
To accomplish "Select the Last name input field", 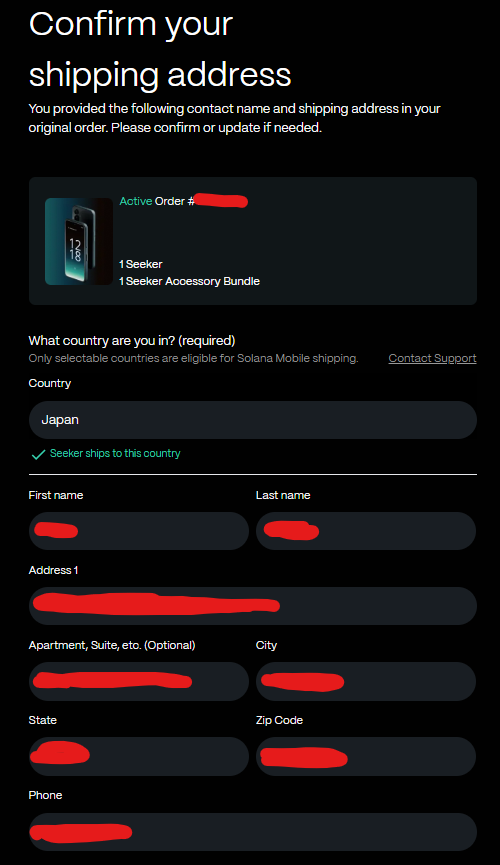I will click(366, 531).
